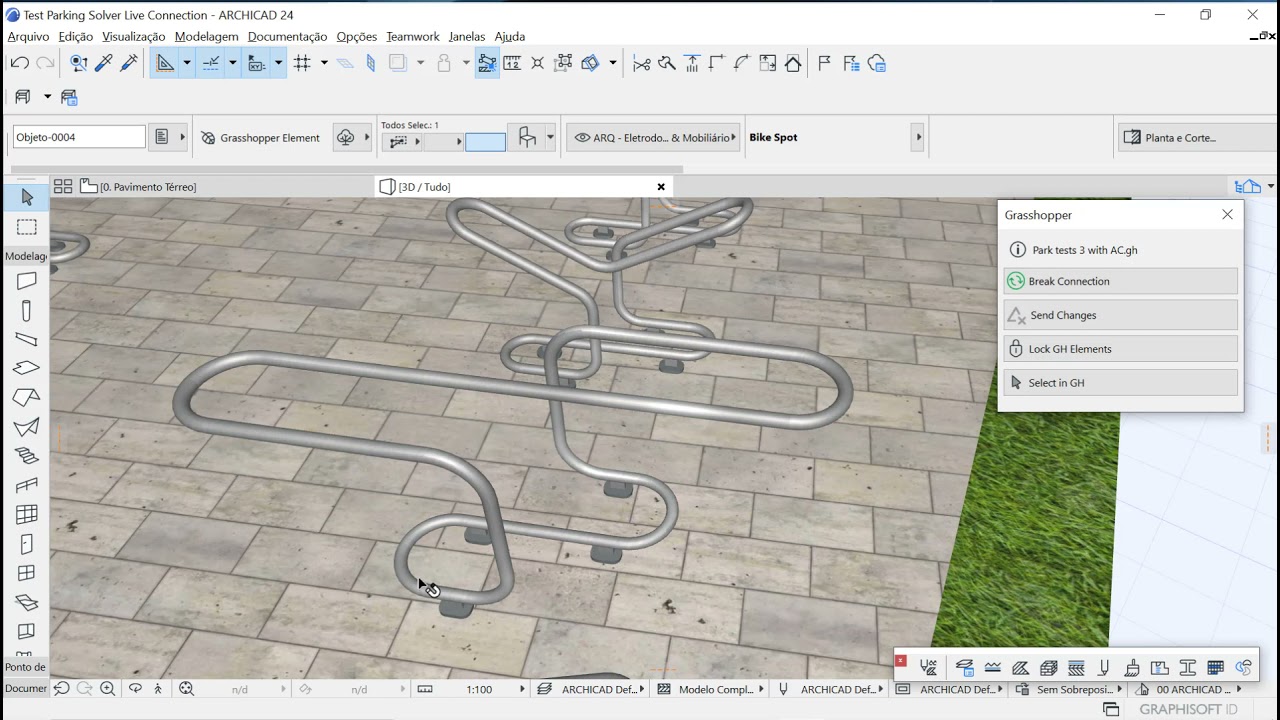Inject parameters with the syringe icon
Image resolution: width=1280 pixels, height=720 pixels.
pos(129,63)
